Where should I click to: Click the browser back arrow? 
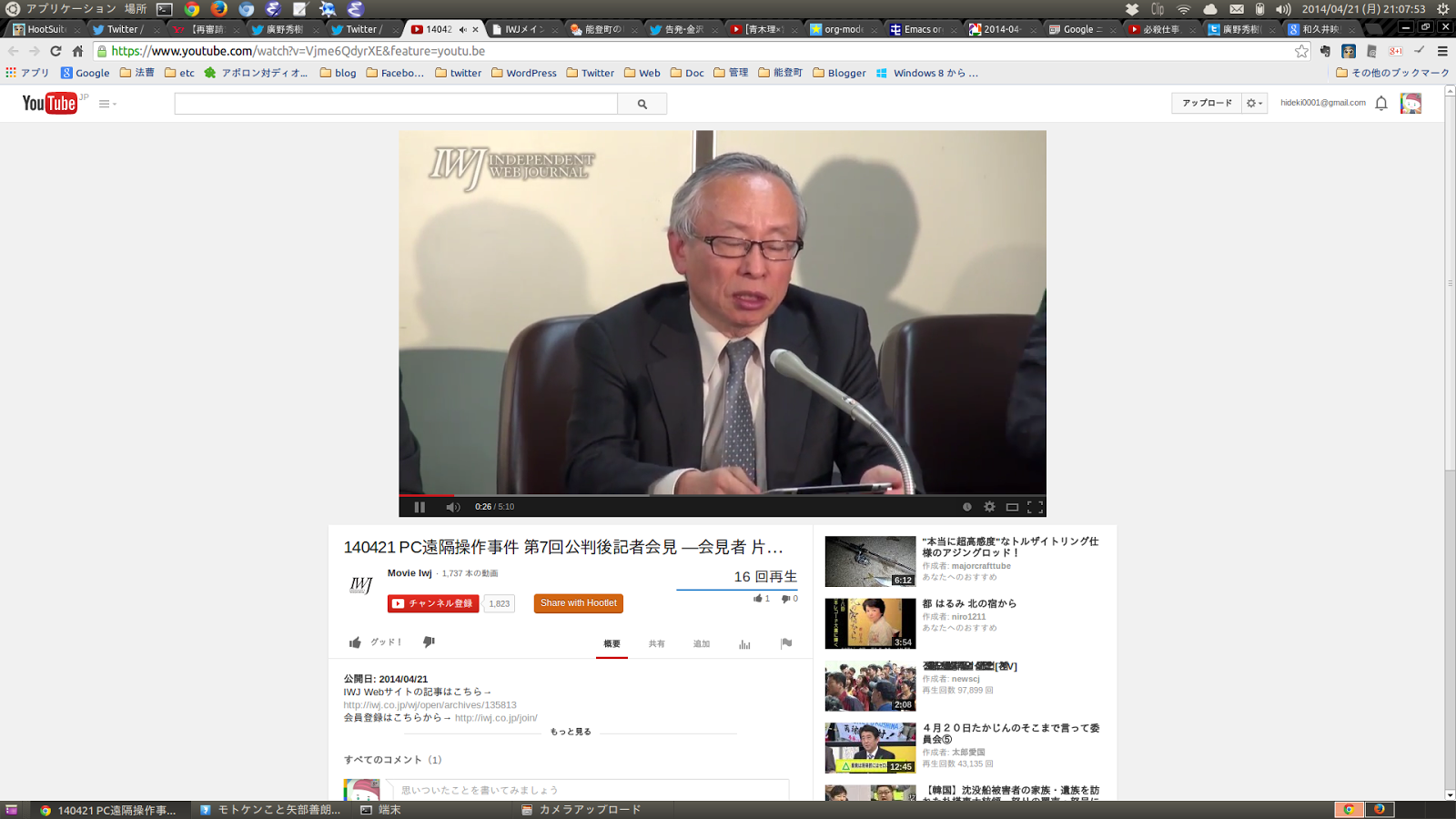pyautogui.click(x=14, y=51)
